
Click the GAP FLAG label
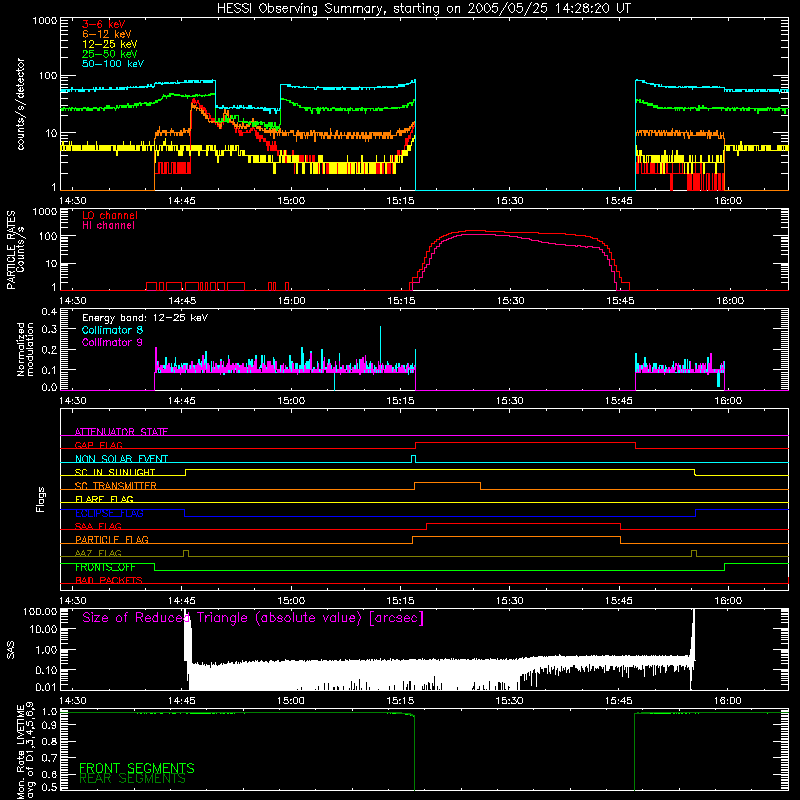tap(98, 445)
